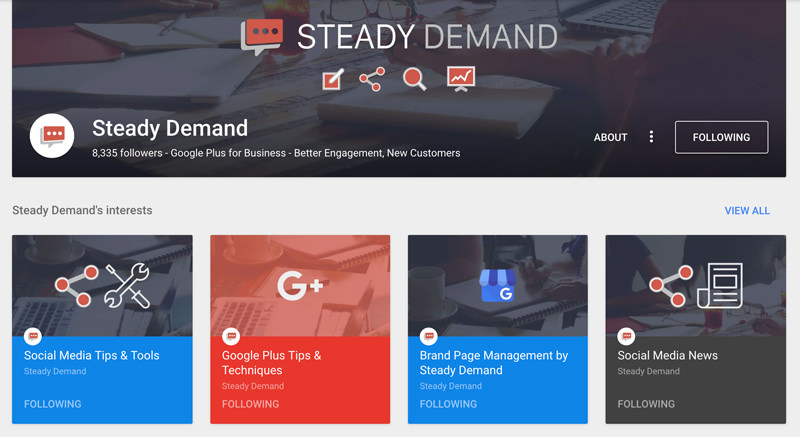
Task: Click the Google My Business store icon
Action: coord(497,286)
